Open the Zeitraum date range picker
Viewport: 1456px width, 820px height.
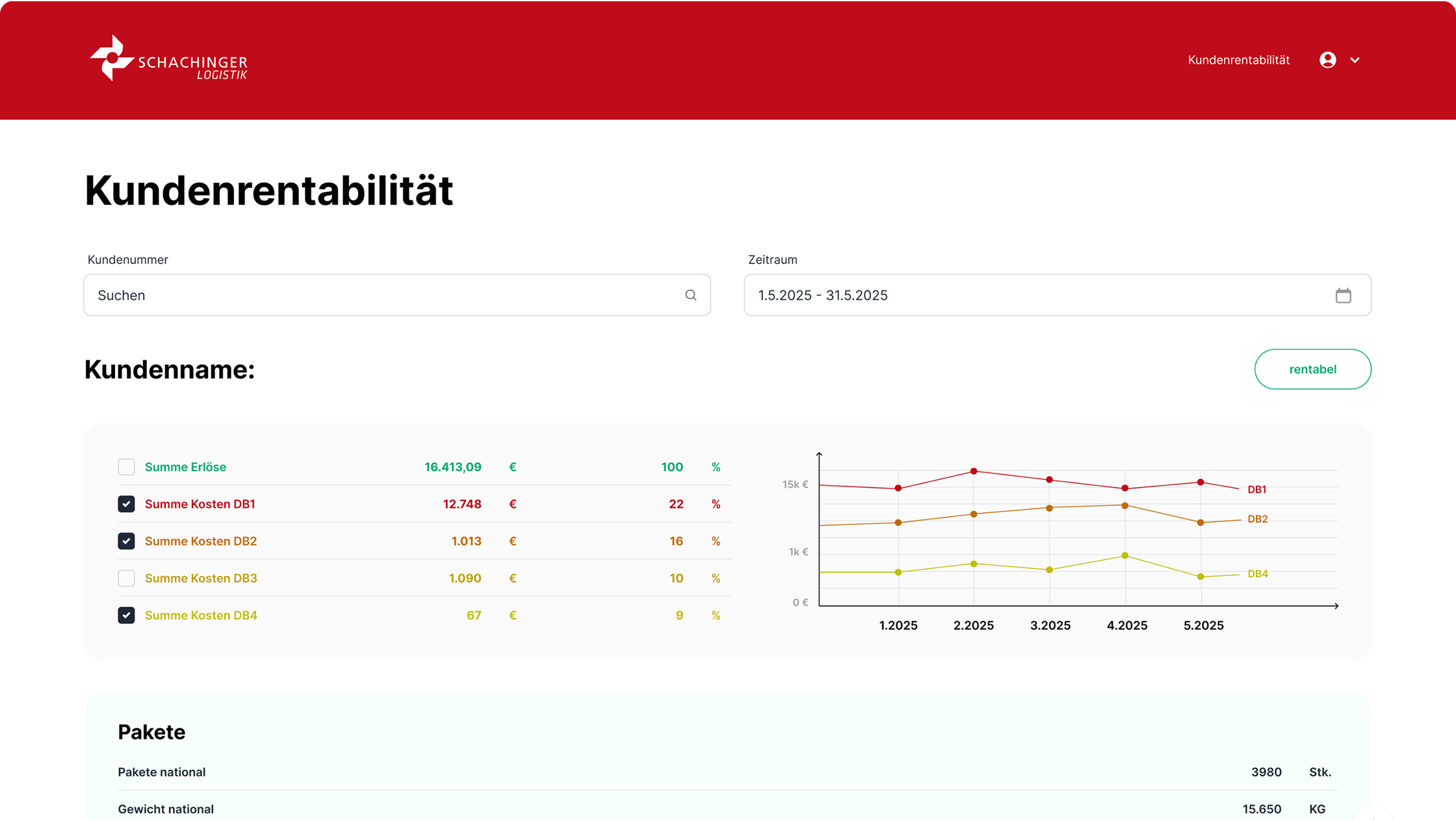pyautogui.click(x=1040, y=295)
